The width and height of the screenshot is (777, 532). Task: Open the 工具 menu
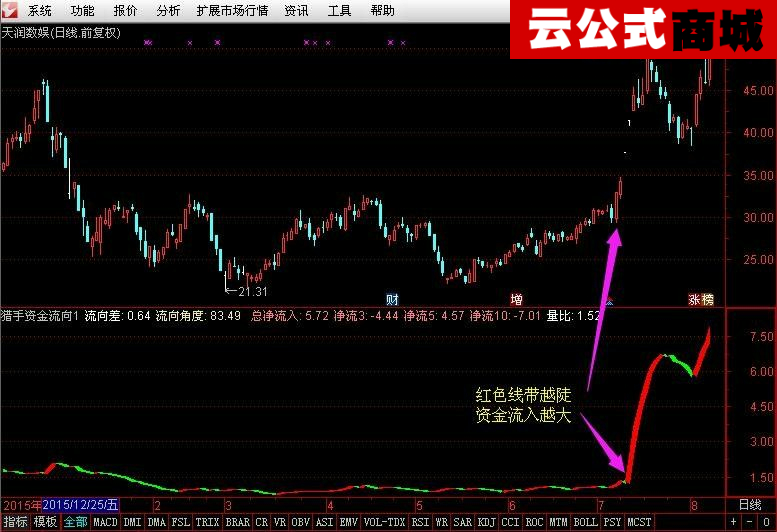339,10
